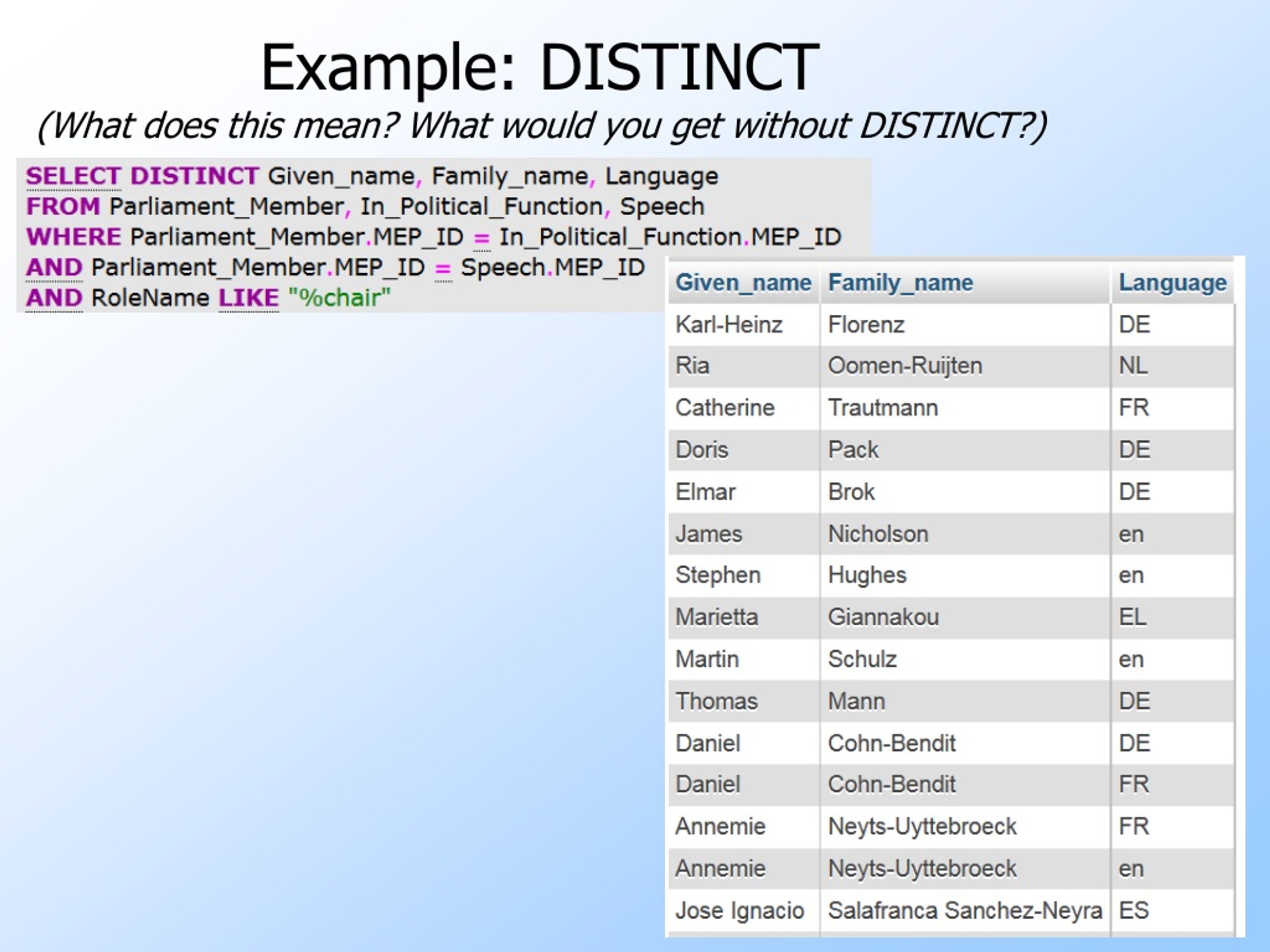Click the ES language cell
Image resolution: width=1270 pixels, height=952 pixels.
1172,911
